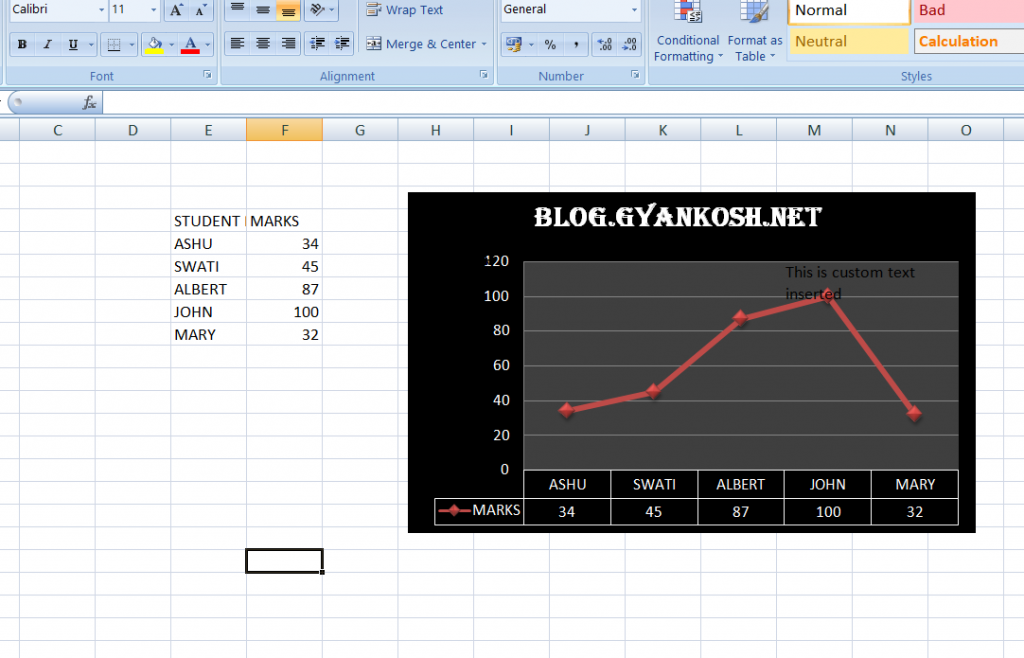The width and height of the screenshot is (1024, 658).
Task: Apply Underline to the selection
Action: point(71,44)
